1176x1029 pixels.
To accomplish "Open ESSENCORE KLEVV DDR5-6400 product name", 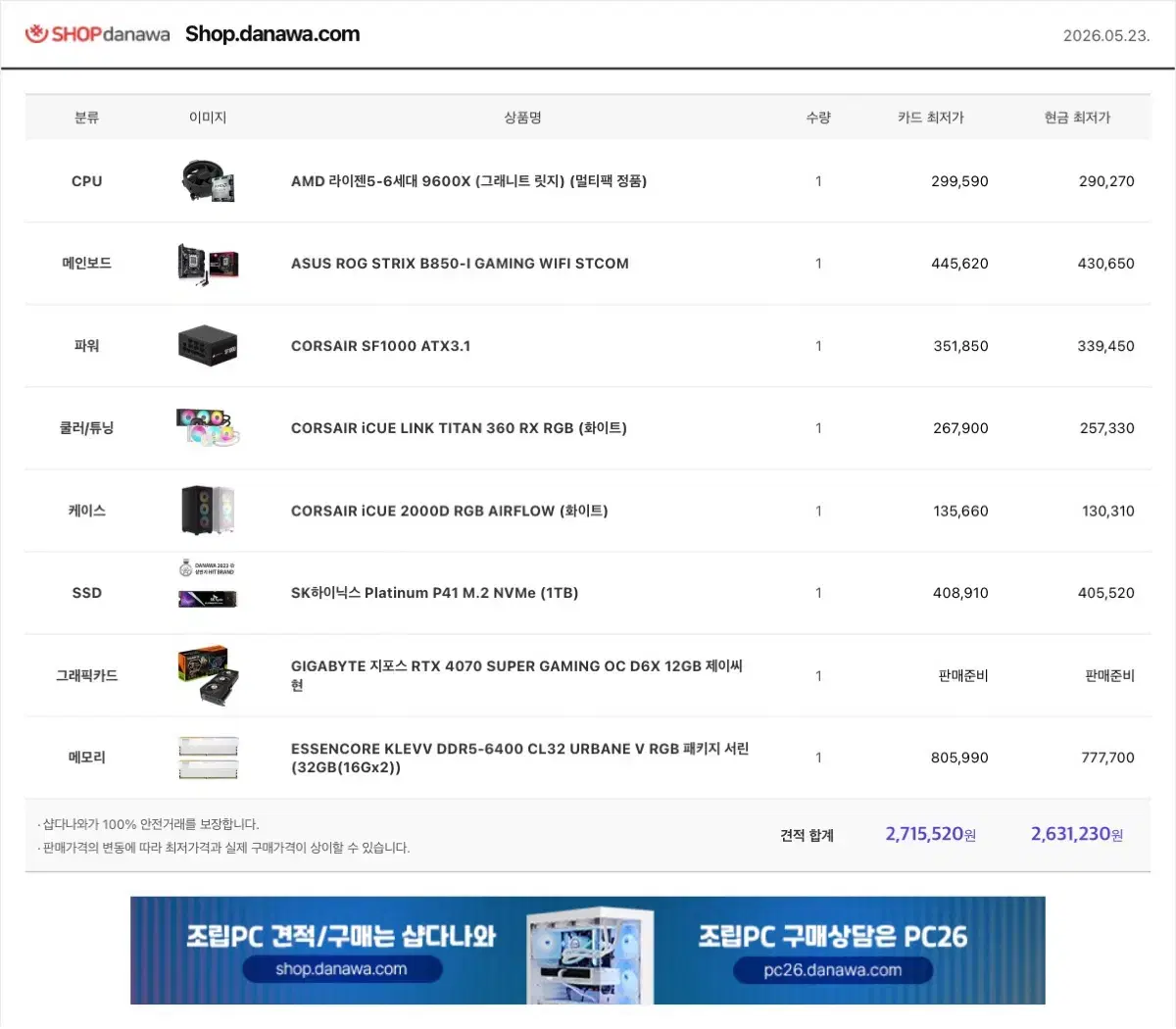I will click(519, 758).
